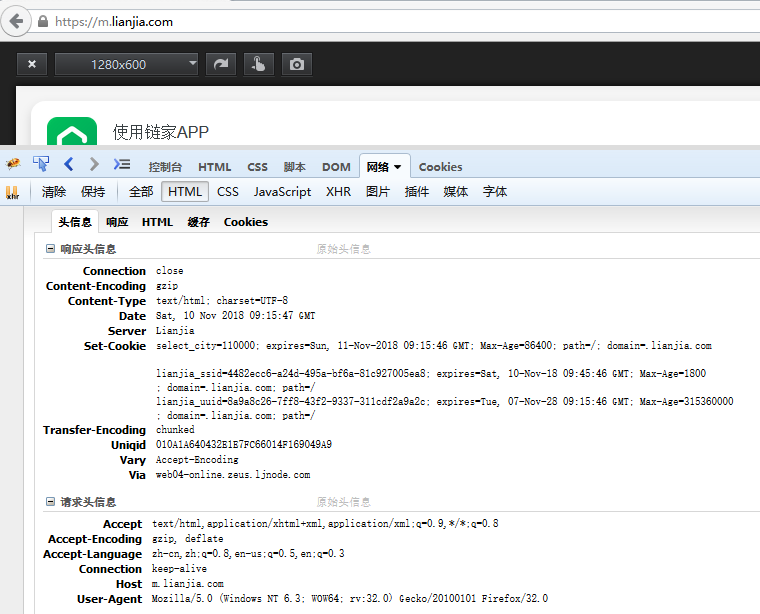The height and width of the screenshot is (614, 760).
Task: Open the DOM panel
Action: 336,167
